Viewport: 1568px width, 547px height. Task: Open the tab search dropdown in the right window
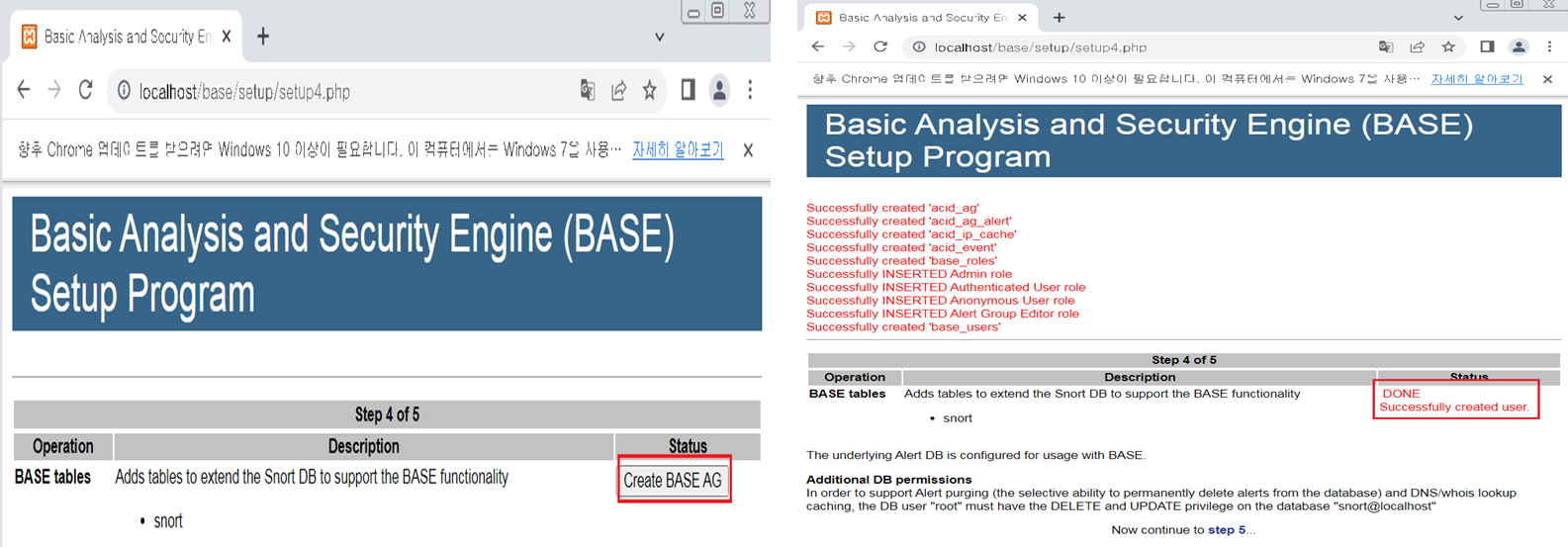tap(1458, 18)
